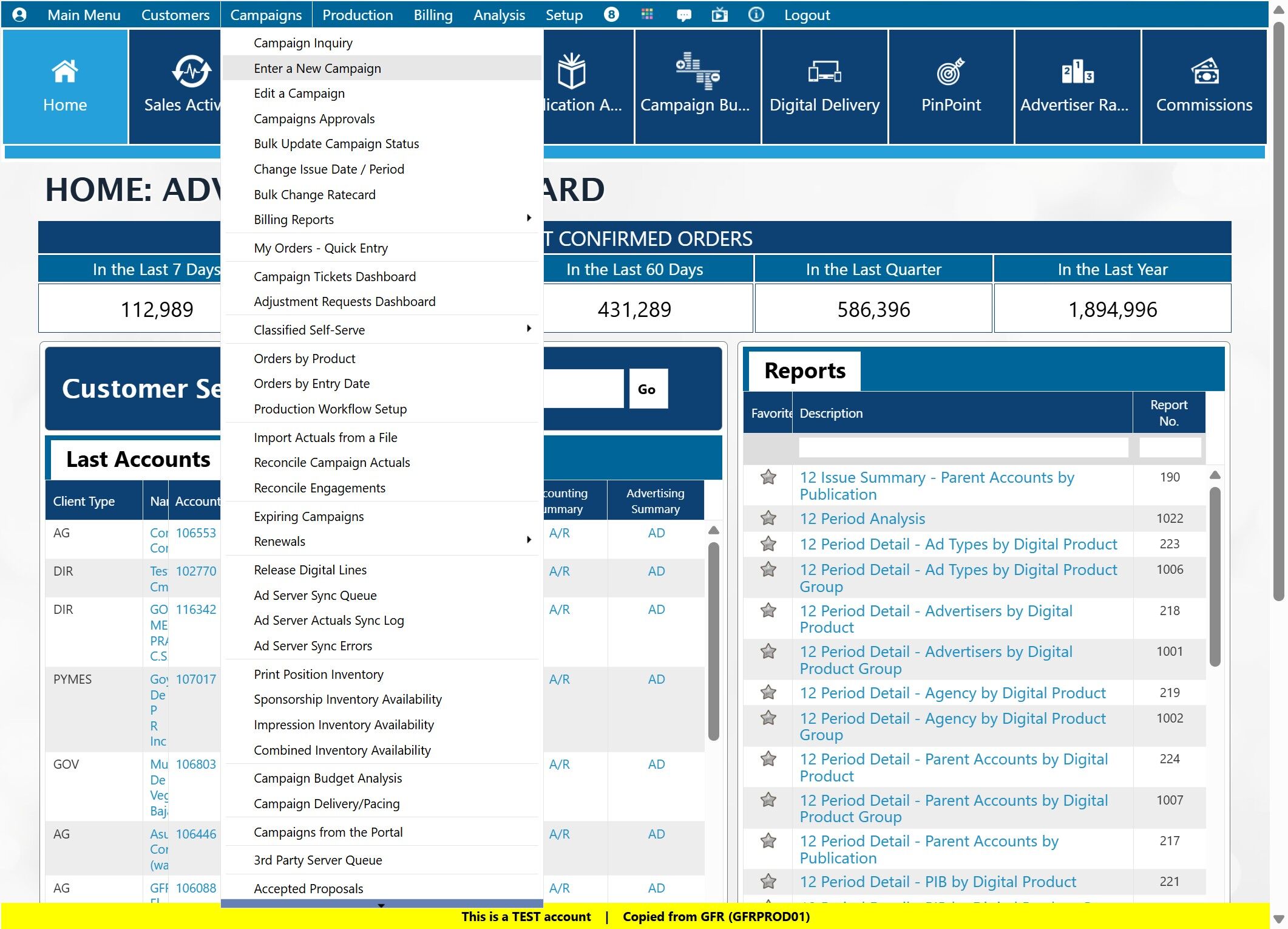Favorite the 12 Period Analysis report star
This screenshot has width=1288, height=929.
tap(768, 518)
